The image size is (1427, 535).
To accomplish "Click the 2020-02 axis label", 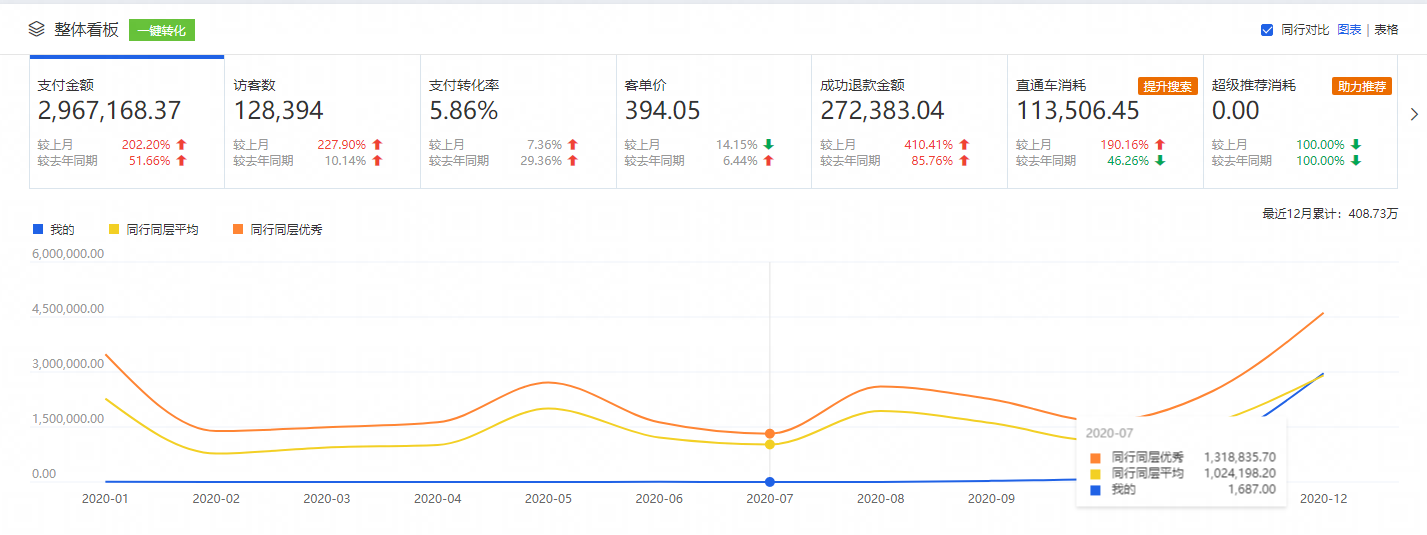I will pyautogui.click(x=217, y=498).
